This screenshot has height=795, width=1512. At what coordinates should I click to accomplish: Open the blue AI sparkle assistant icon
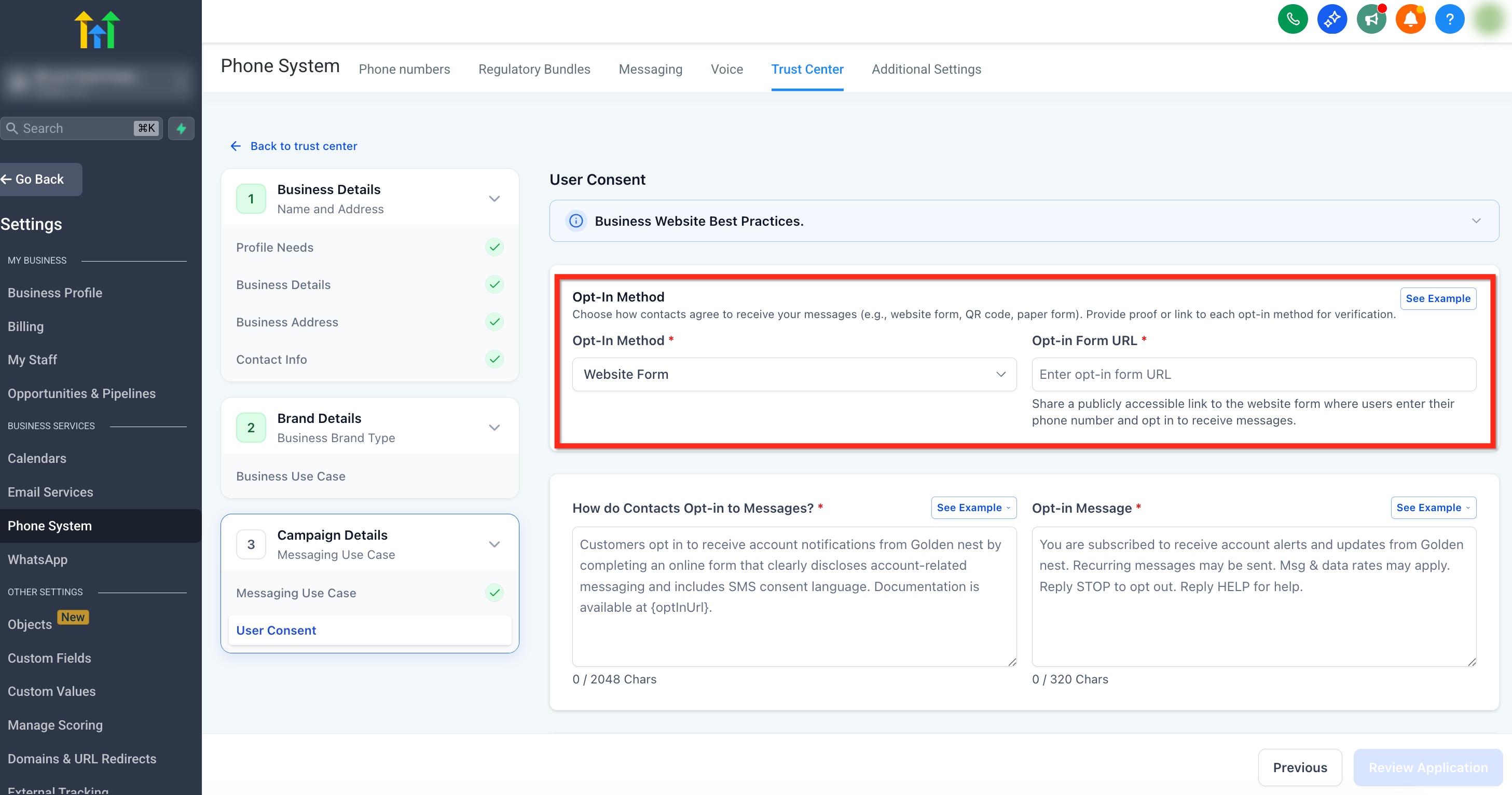pos(1332,19)
